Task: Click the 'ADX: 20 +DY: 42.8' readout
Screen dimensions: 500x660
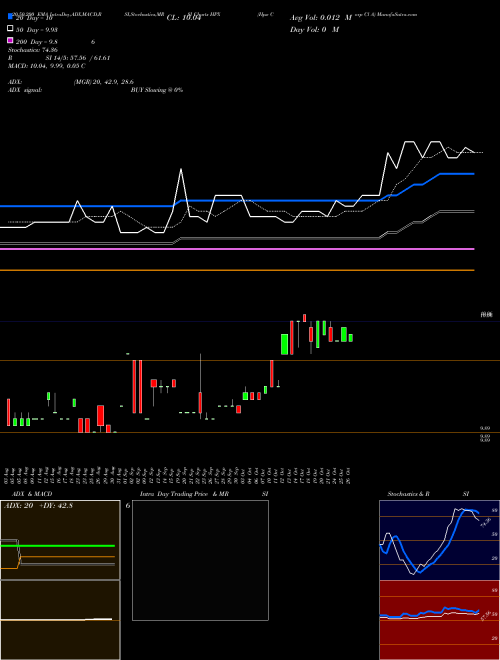Action: point(38,506)
